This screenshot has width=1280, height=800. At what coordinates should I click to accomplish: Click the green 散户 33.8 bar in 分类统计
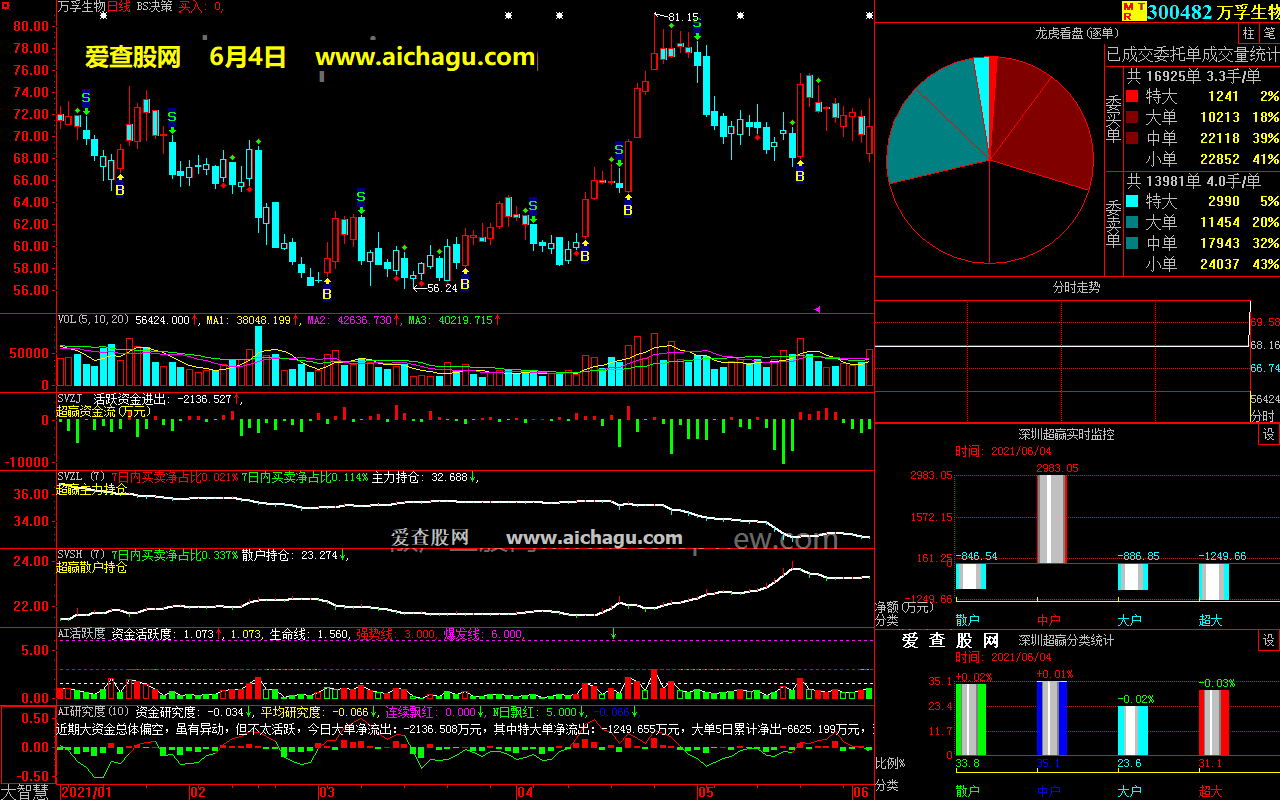970,720
